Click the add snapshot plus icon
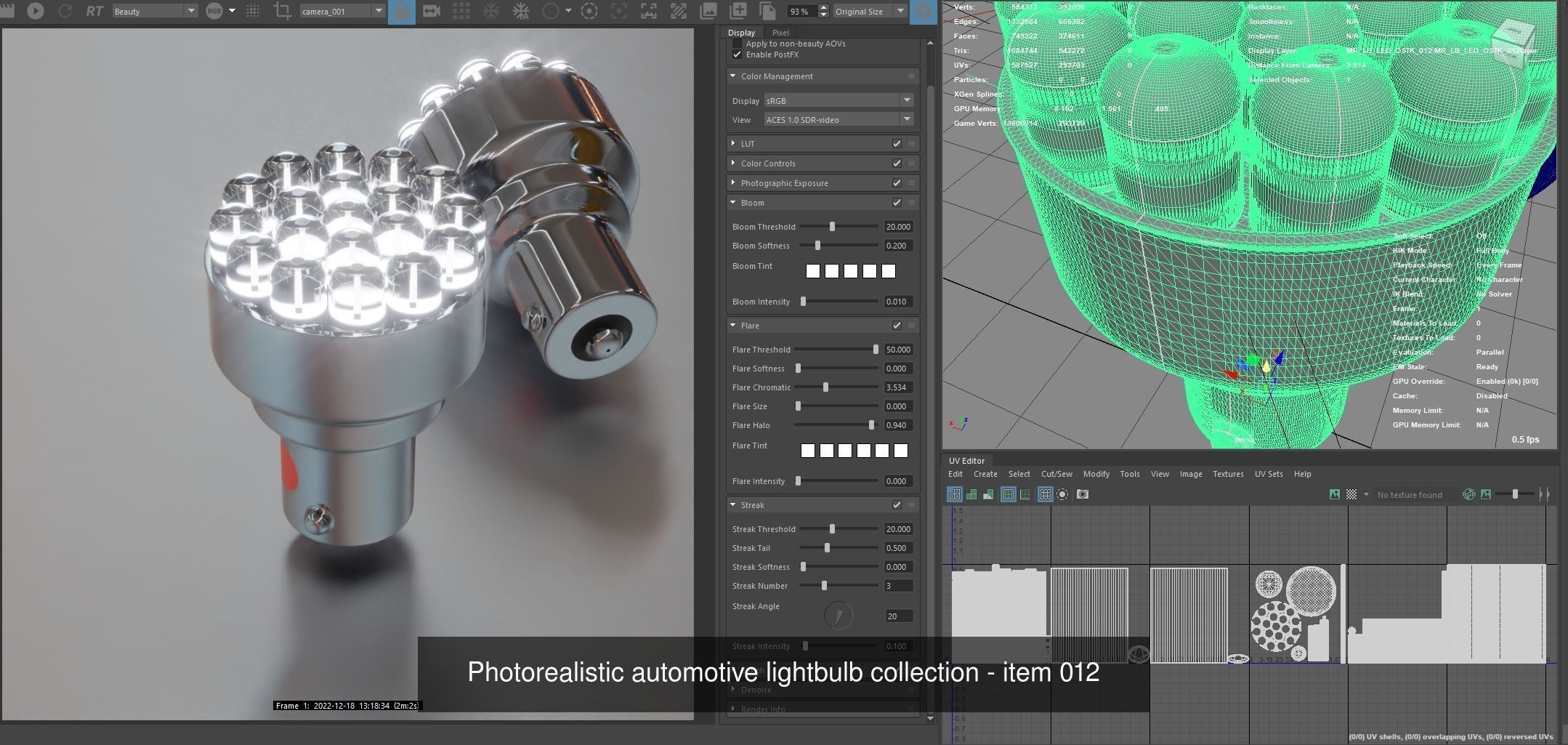 pyautogui.click(x=737, y=11)
